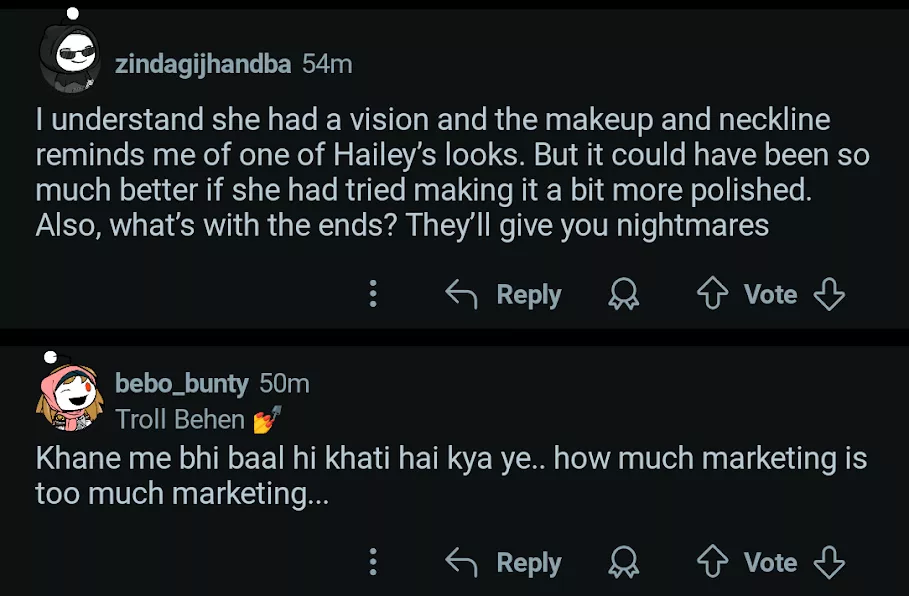This screenshot has height=596, width=909.
Task: Open bebo_bunty's pink-hooded avatar
Action: point(69,396)
